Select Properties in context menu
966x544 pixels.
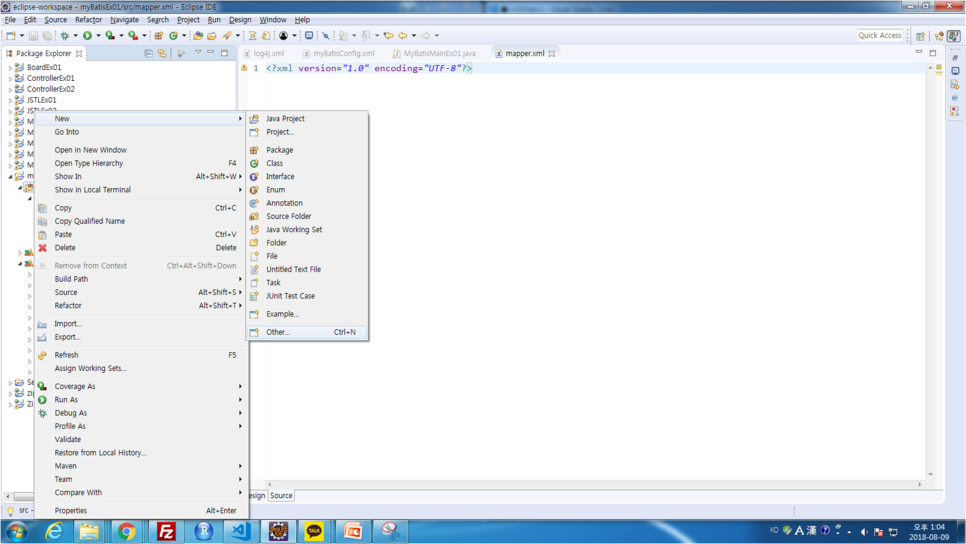tap(140, 511)
